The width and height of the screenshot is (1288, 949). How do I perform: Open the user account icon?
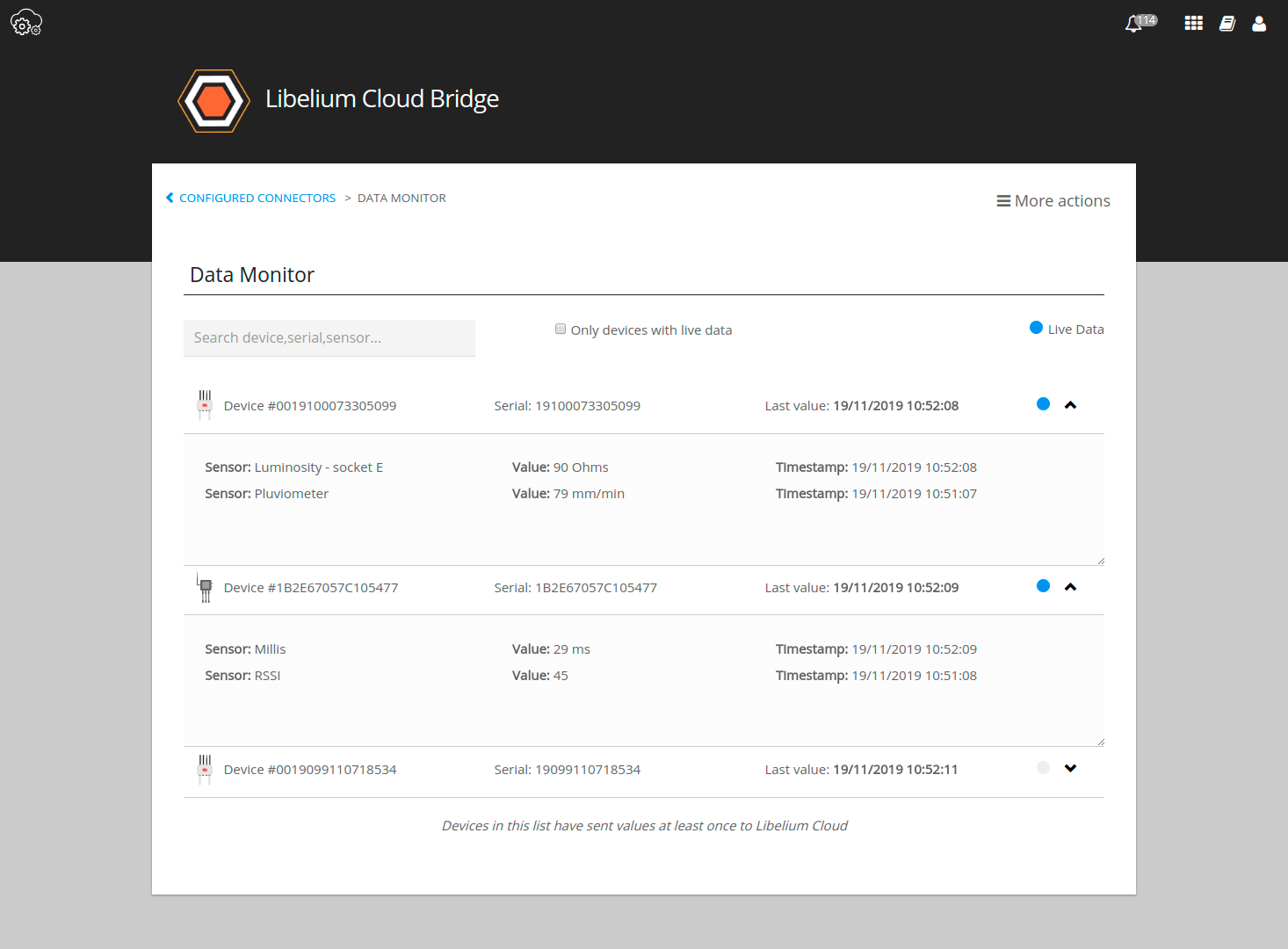tap(1259, 24)
